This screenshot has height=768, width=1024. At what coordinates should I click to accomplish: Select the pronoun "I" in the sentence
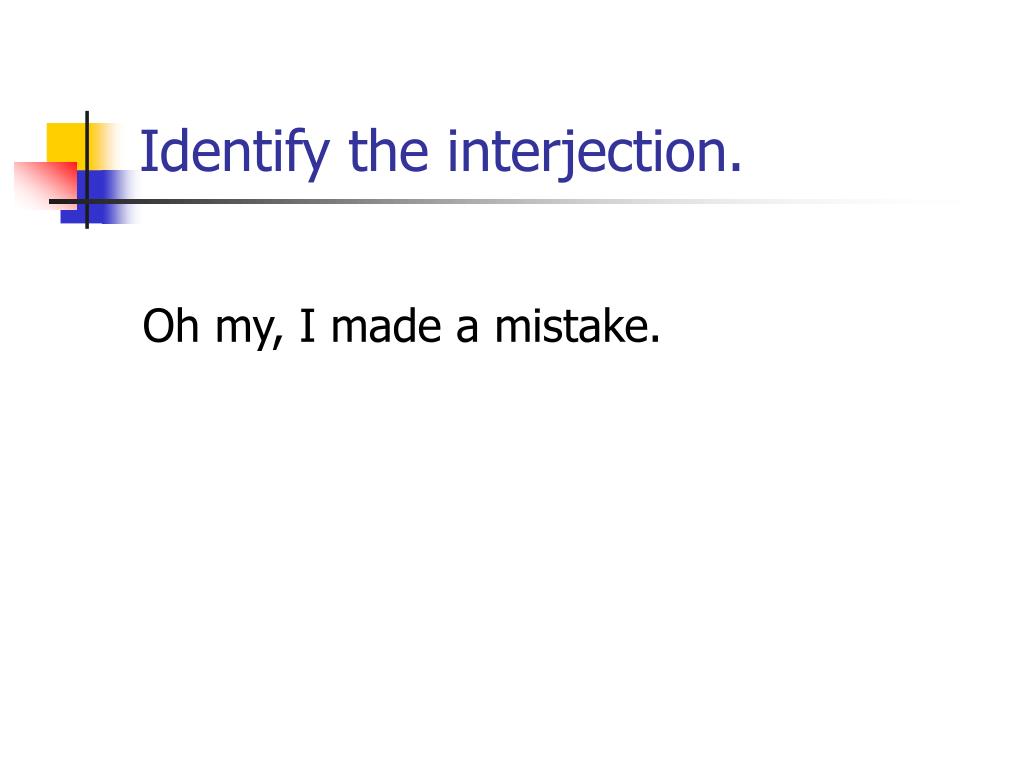coord(307,325)
